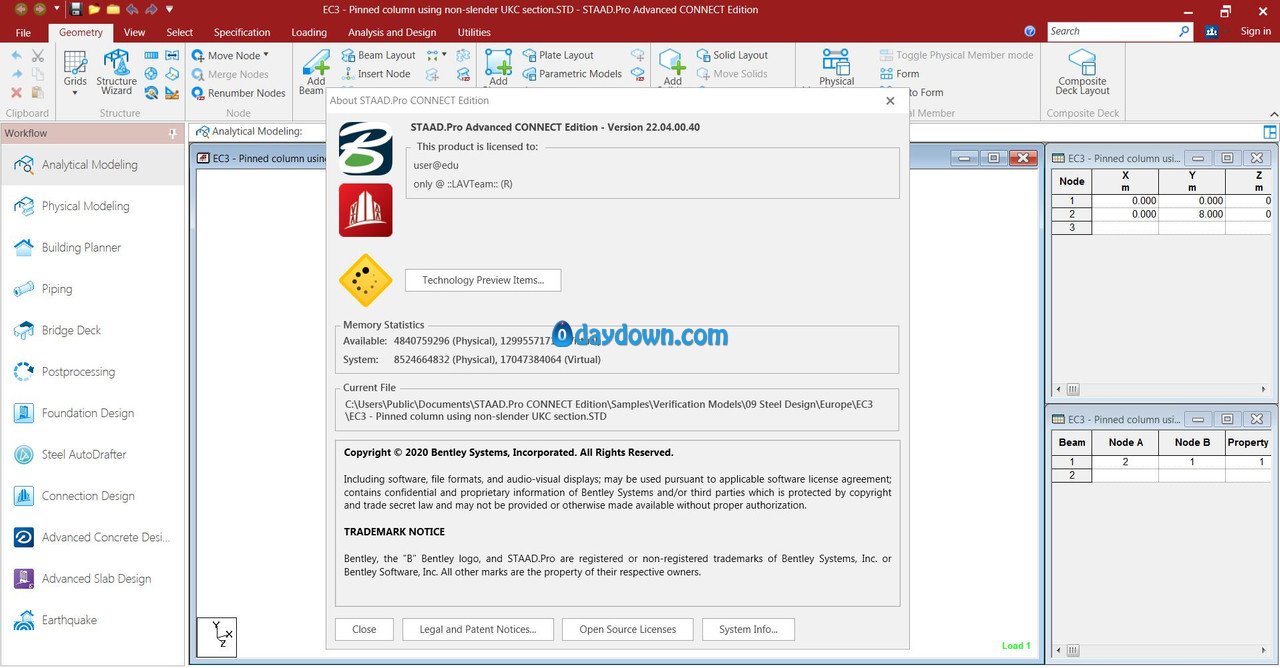1280x668 pixels.
Task: Click Legal and Patent Notices button
Action: click(x=477, y=629)
